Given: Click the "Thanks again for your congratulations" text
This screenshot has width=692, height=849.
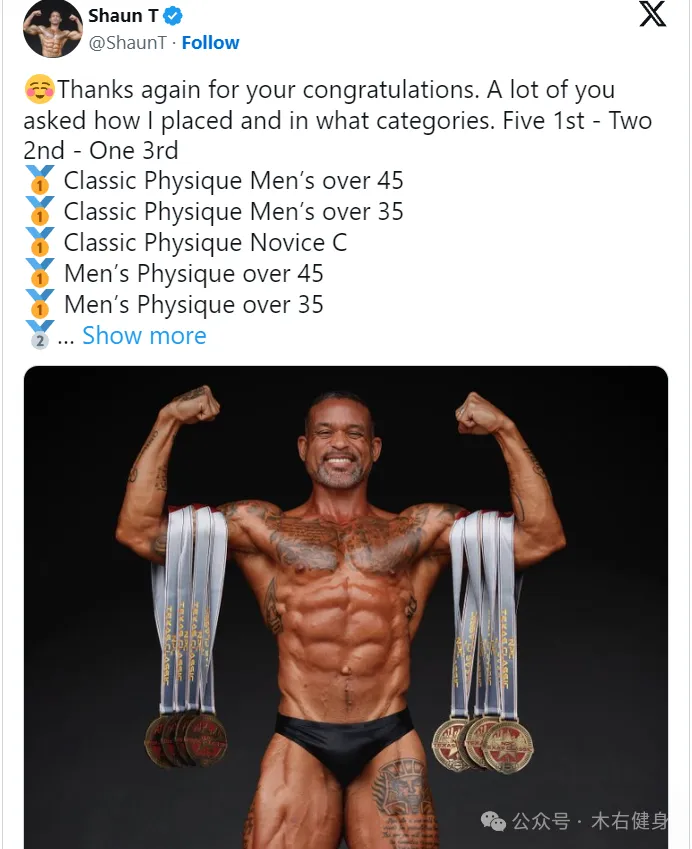Looking at the screenshot, I should click(x=268, y=90).
